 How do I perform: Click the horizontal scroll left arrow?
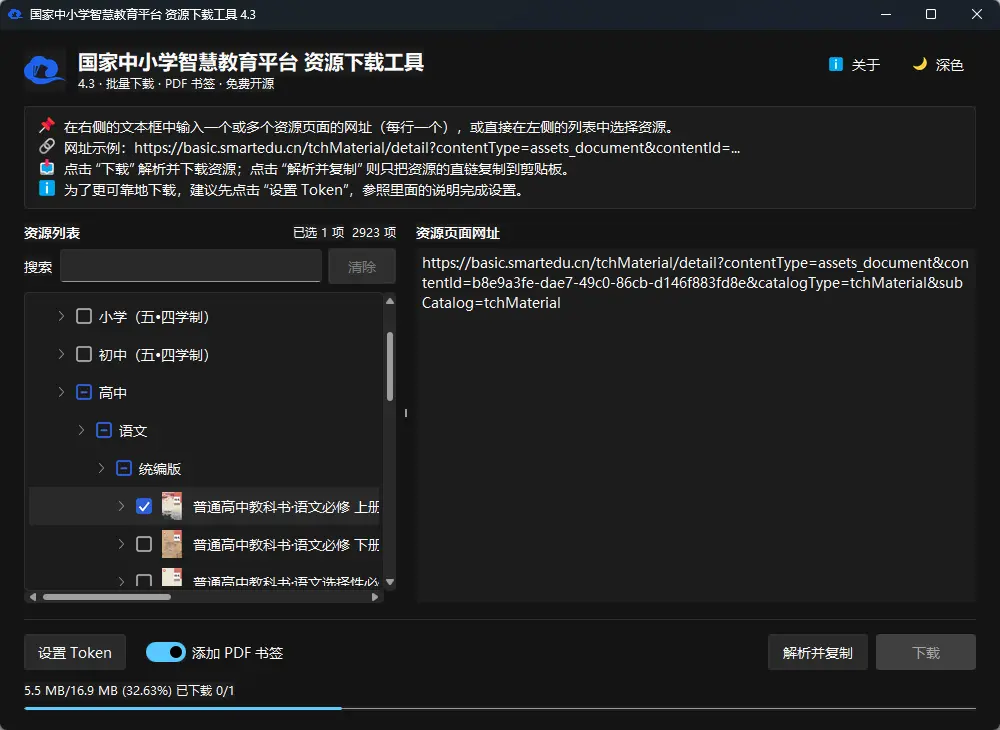(x=33, y=597)
